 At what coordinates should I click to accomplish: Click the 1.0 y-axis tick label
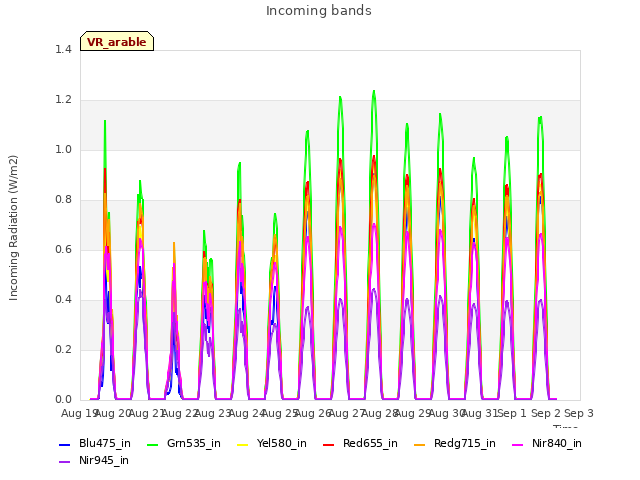coord(63,149)
